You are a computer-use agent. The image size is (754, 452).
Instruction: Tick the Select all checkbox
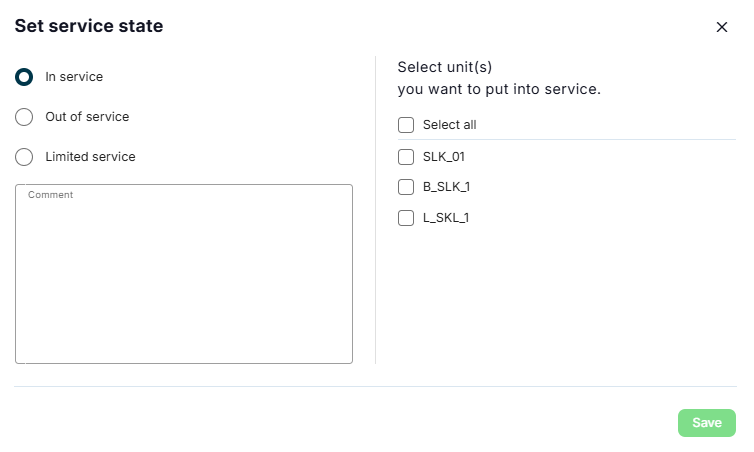click(406, 125)
